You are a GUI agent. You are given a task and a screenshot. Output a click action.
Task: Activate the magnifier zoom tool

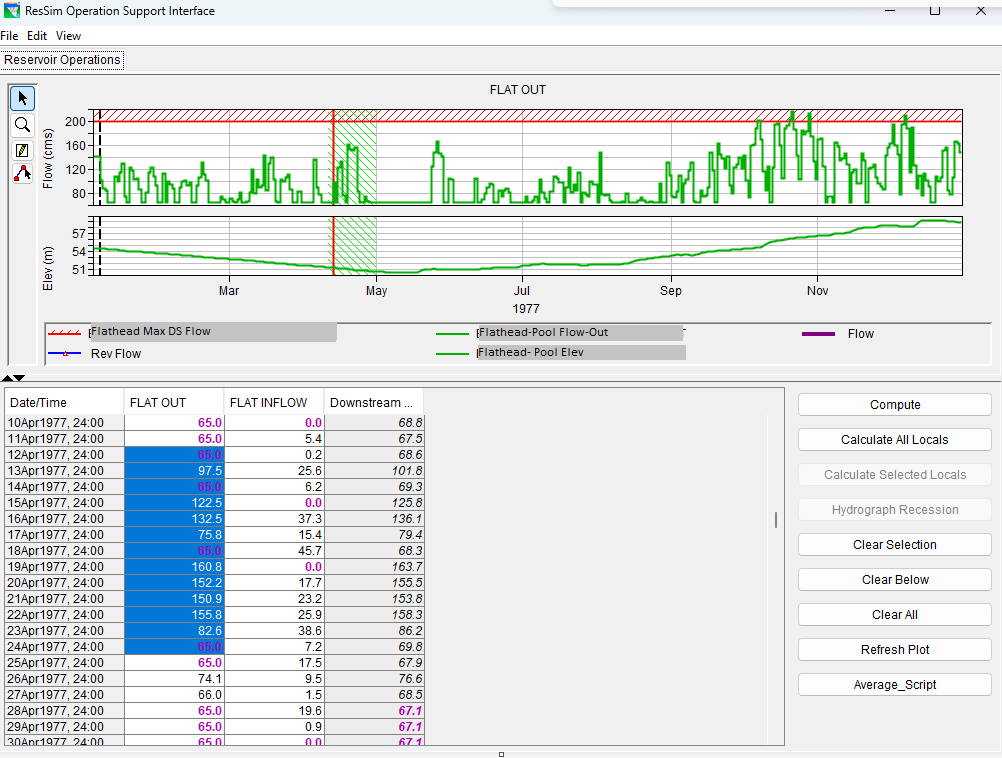22,125
